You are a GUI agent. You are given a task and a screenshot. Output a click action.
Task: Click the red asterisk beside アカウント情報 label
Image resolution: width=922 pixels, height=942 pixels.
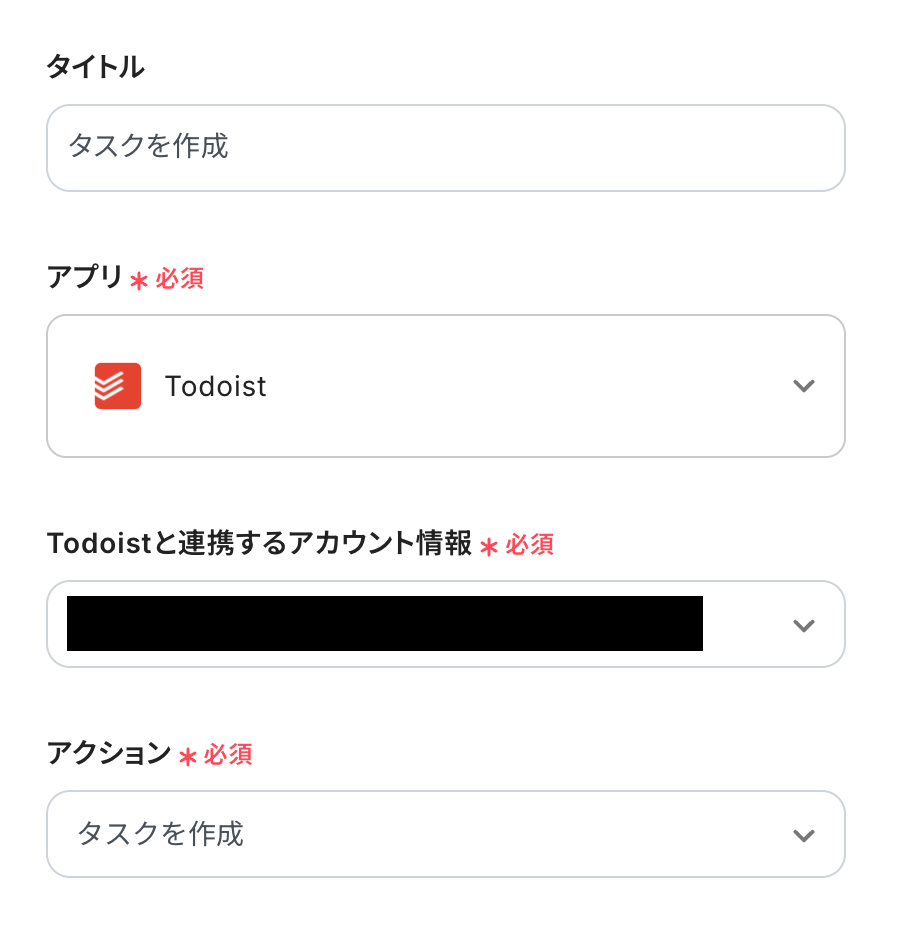pyautogui.click(x=489, y=547)
